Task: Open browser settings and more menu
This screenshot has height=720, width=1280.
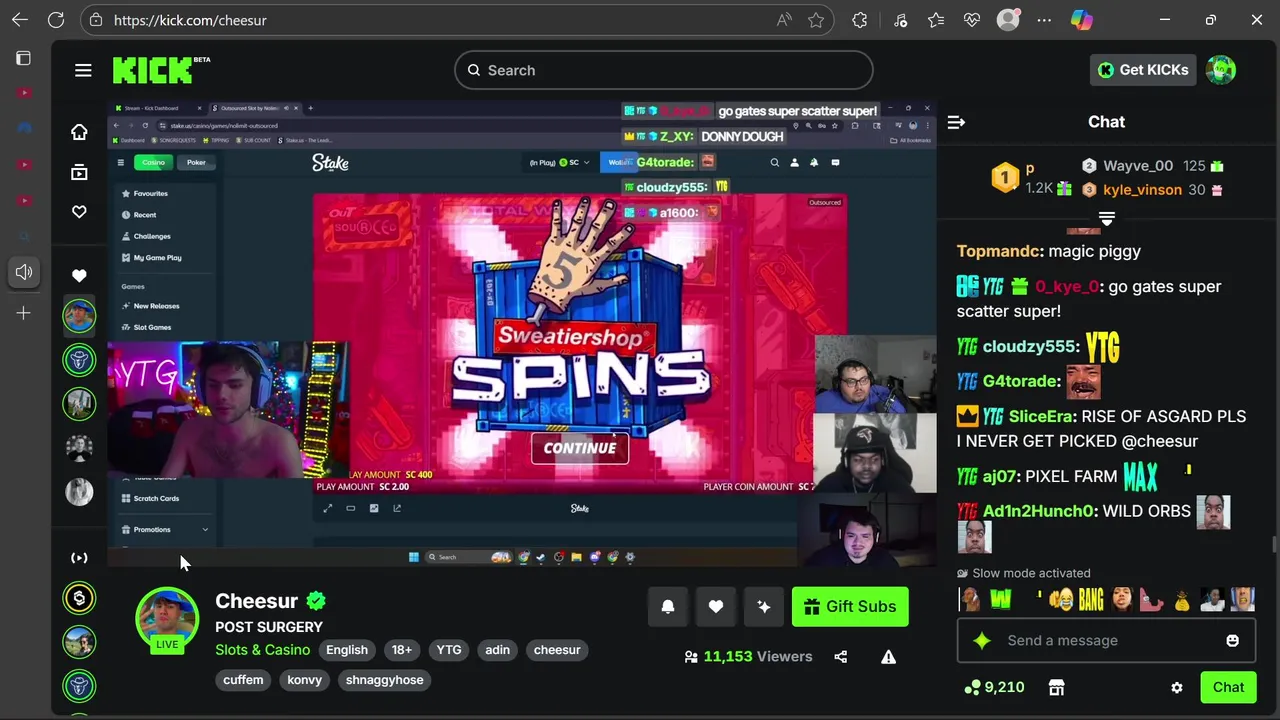Action: 1044,20
